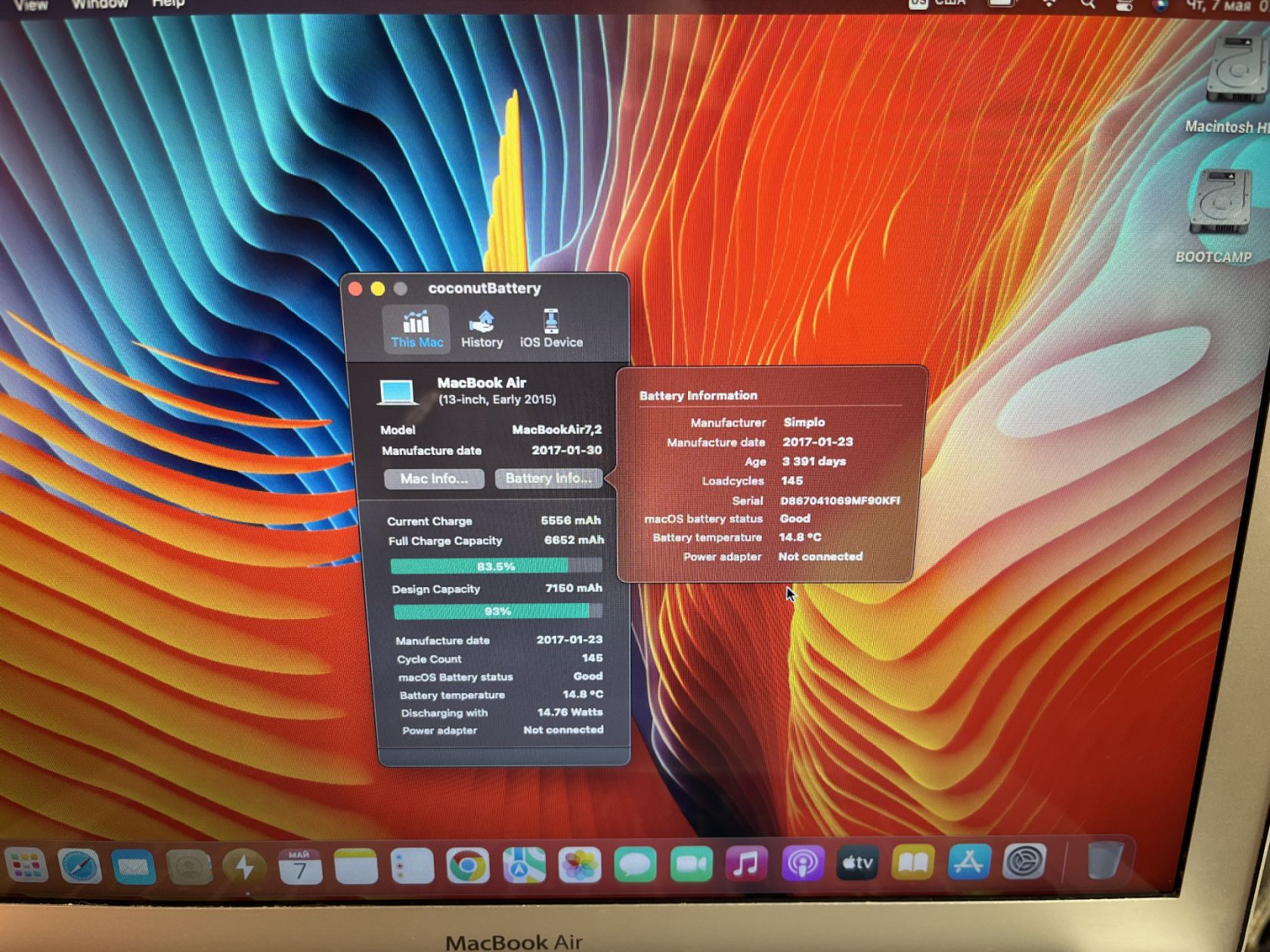
Task: Open the History tab in coconutBattery
Action: click(482, 329)
